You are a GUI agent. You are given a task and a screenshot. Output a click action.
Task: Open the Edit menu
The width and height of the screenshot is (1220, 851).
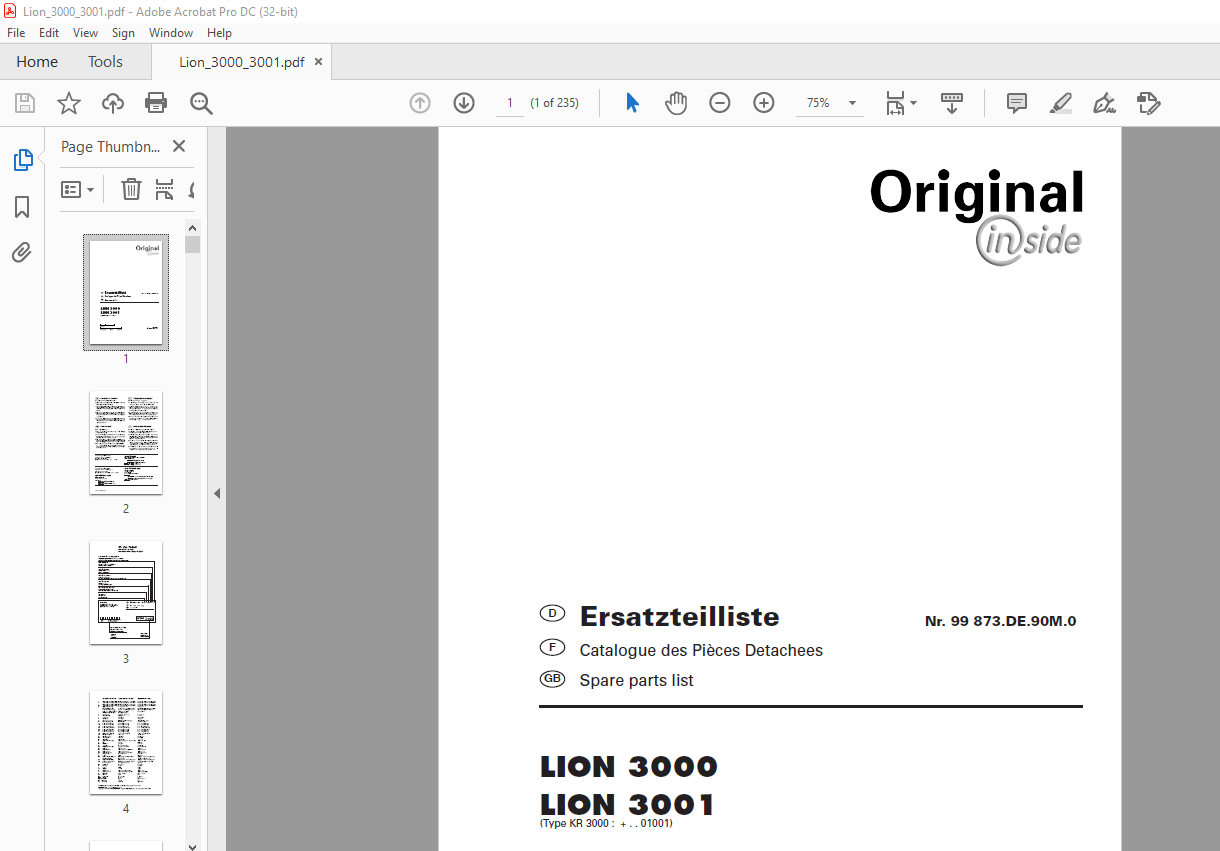[49, 33]
